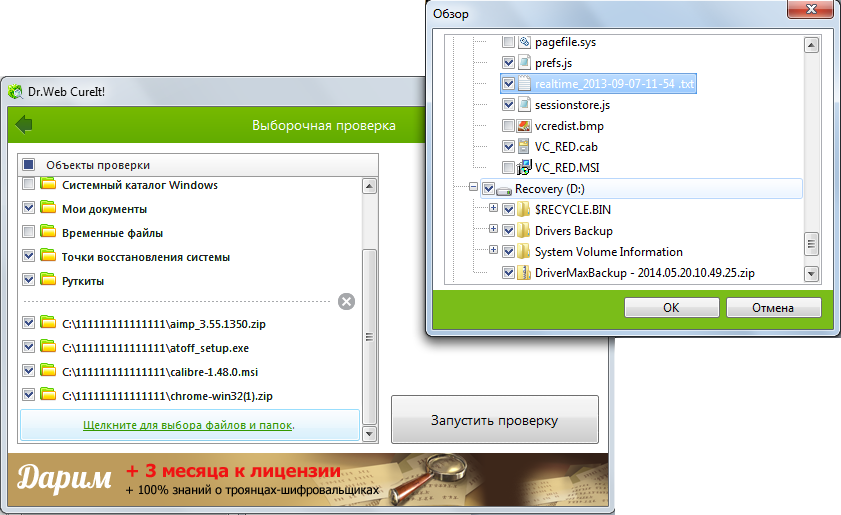The image size is (841, 515).
Task: Click the Dr.Web CureIt! title bar logo
Action: (x=16, y=92)
